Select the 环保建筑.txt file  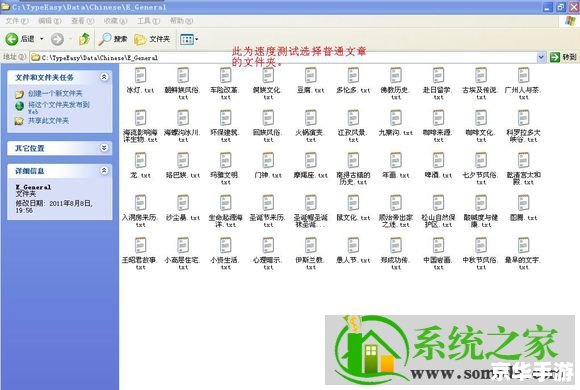tap(226, 126)
